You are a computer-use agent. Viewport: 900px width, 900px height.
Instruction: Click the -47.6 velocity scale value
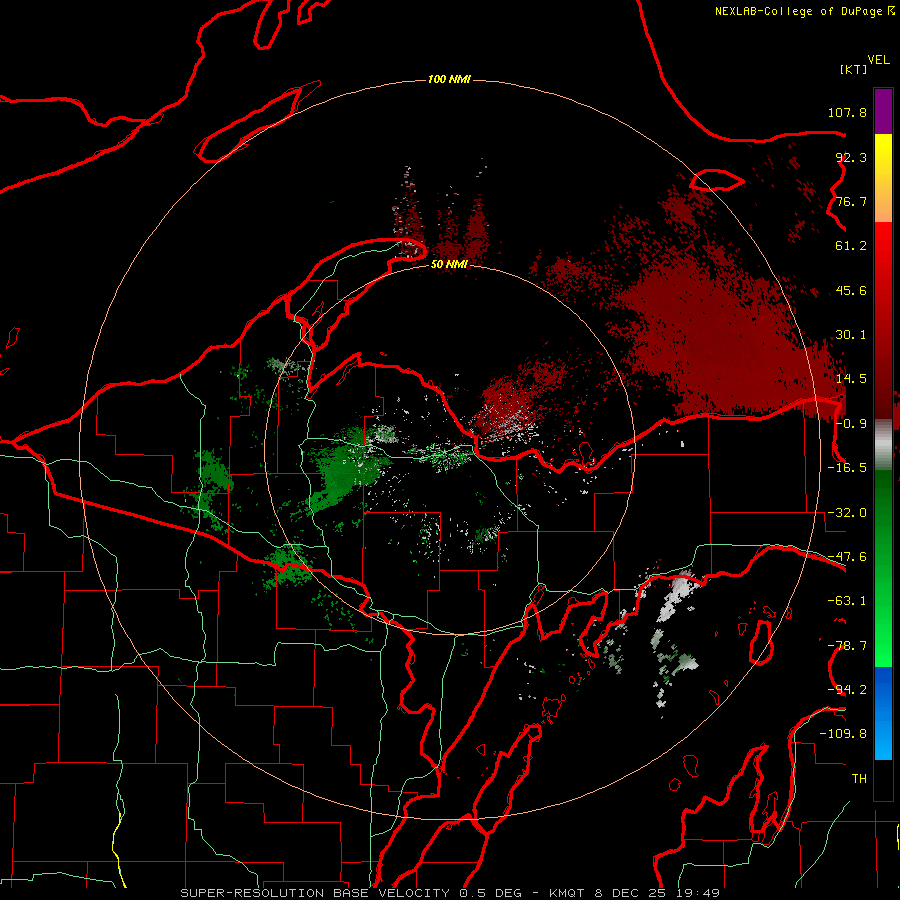tap(847, 557)
